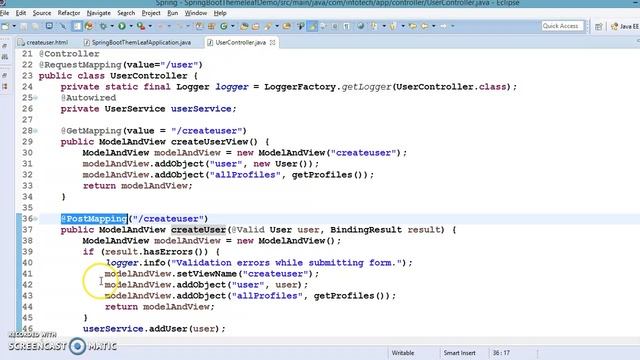
Task: Click 'userService.addUser(user);' on line 46
Action: pyautogui.click(x=154, y=329)
